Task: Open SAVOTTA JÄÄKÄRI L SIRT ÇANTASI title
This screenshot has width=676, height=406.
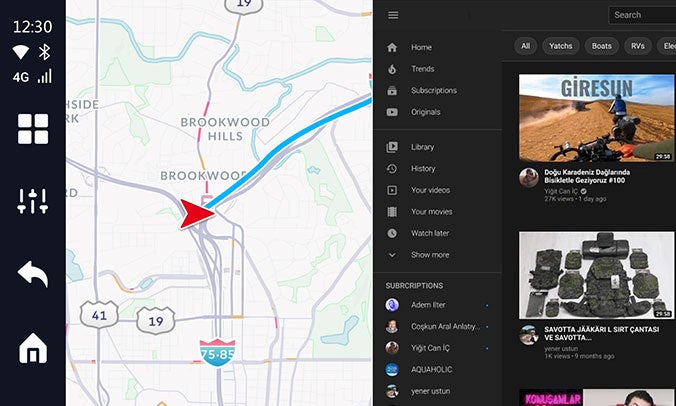Action: point(601,334)
